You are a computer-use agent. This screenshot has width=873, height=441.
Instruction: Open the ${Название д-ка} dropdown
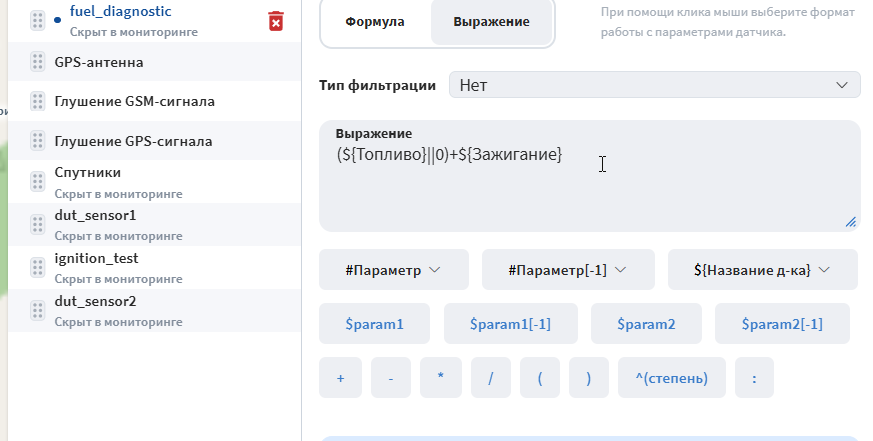[x=762, y=270]
